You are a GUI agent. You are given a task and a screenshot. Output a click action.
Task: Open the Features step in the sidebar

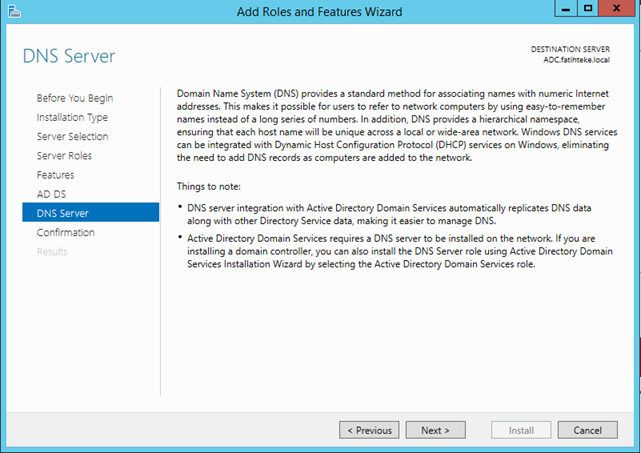[56, 175]
